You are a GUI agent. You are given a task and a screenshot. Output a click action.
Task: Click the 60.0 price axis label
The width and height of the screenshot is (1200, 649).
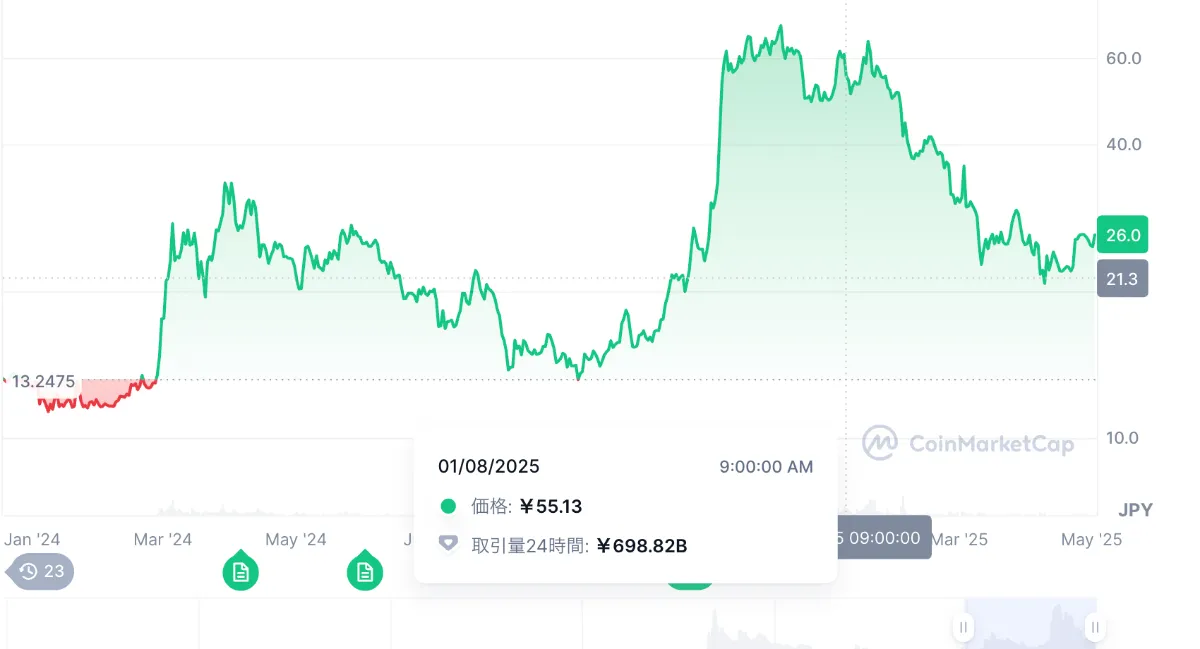pos(1123,59)
